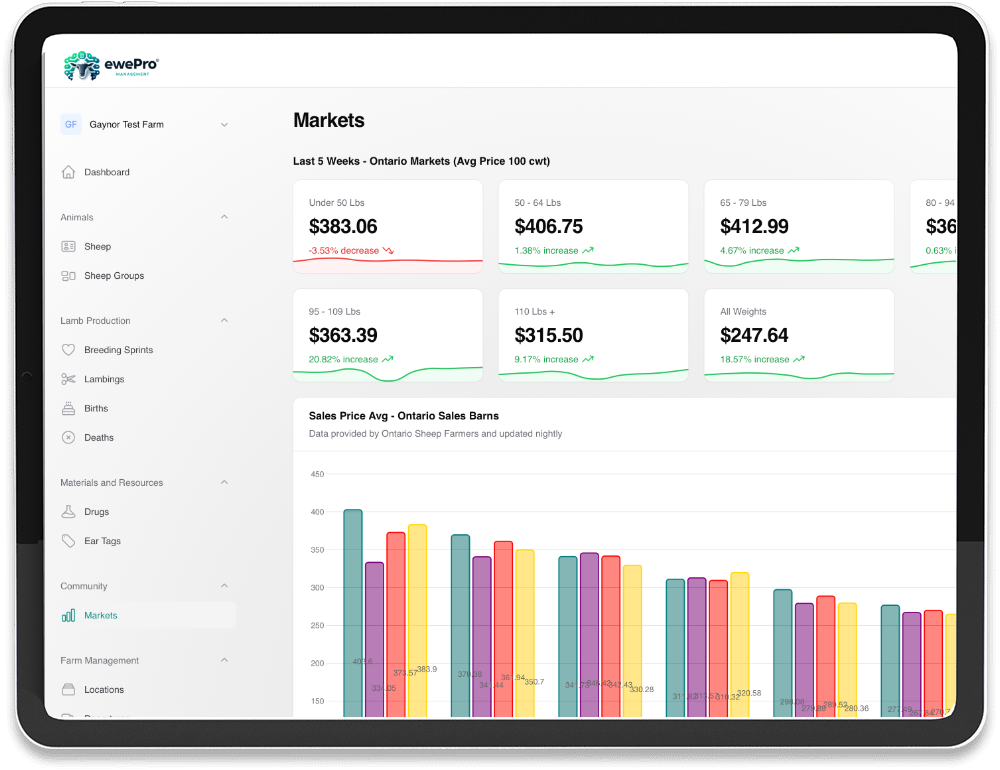Viewport: 1000px width, 770px height.
Task: Click the first teal bar in chart
Action: click(x=353, y=610)
